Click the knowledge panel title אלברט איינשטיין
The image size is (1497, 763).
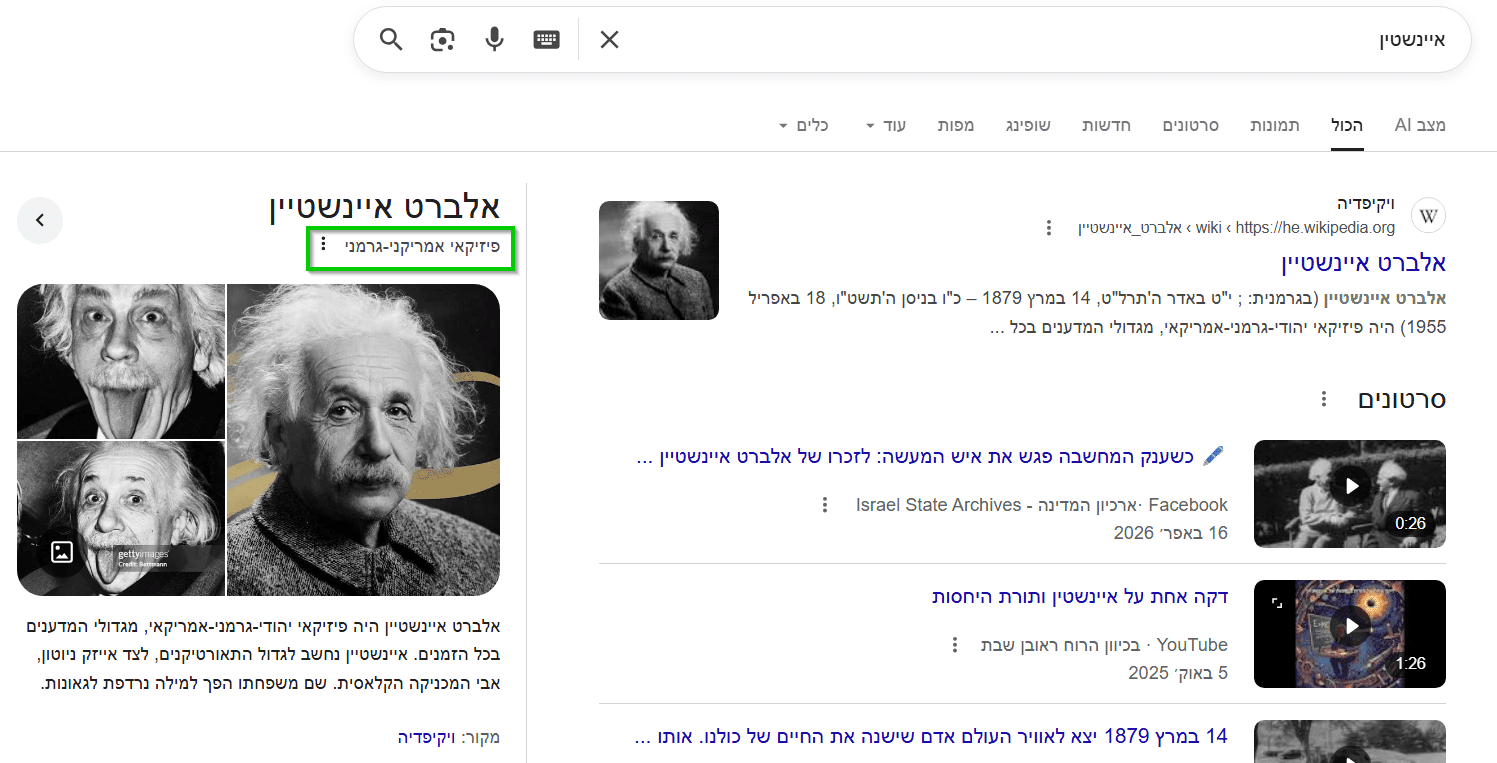(385, 207)
